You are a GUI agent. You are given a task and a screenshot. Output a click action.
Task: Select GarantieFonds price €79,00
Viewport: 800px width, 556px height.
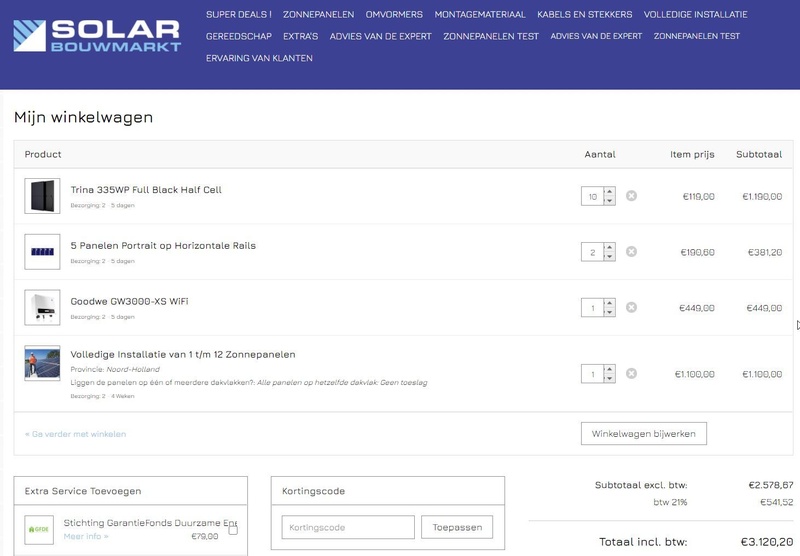click(x=205, y=536)
